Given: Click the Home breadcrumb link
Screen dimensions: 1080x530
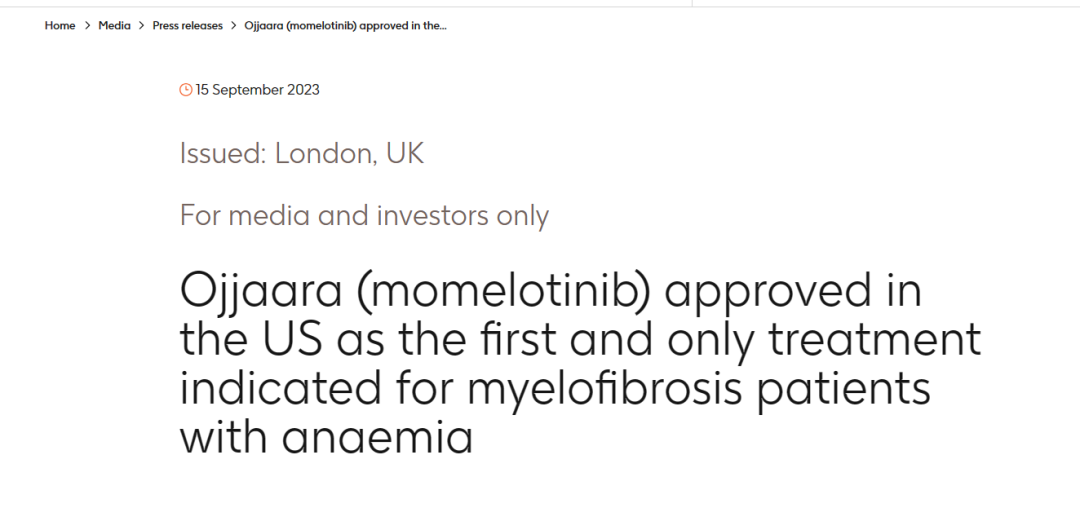Looking at the screenshot, I should click(60, 26).
